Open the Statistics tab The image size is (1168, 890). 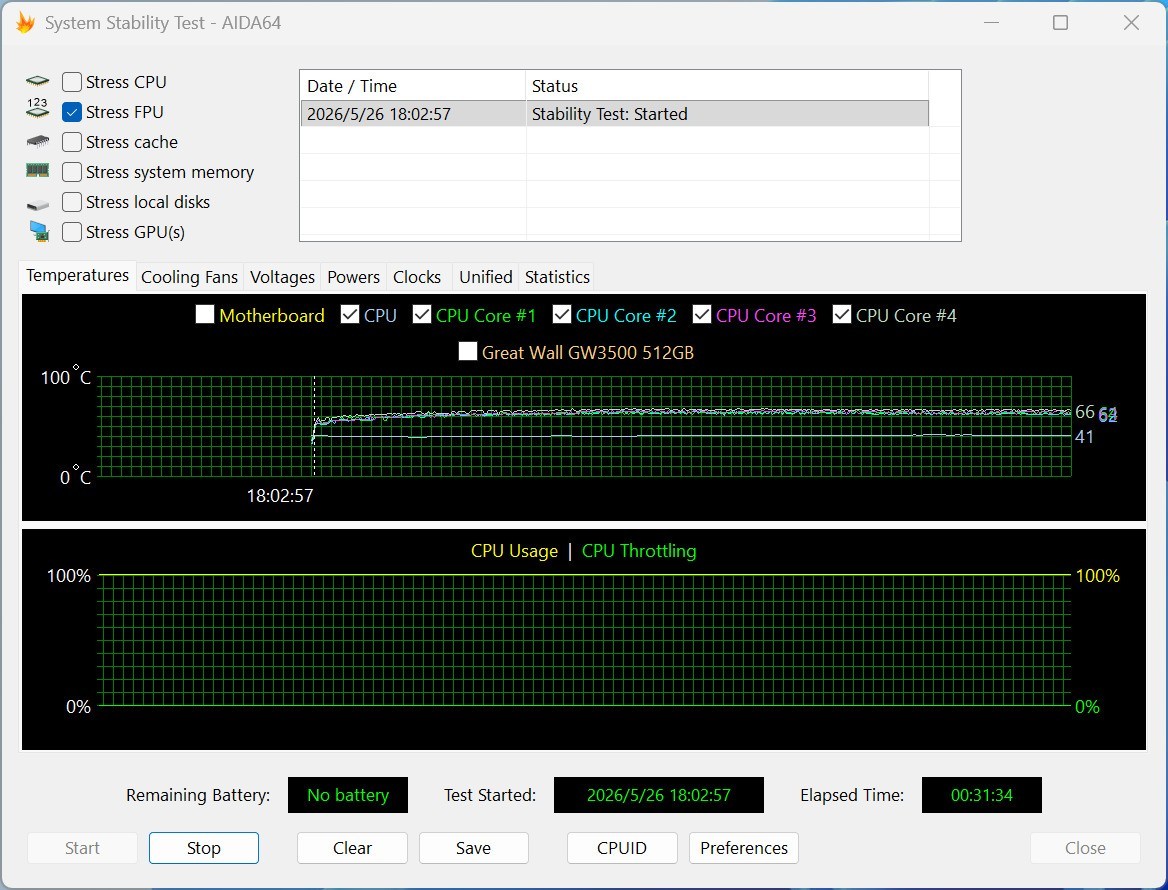(557, 277)
